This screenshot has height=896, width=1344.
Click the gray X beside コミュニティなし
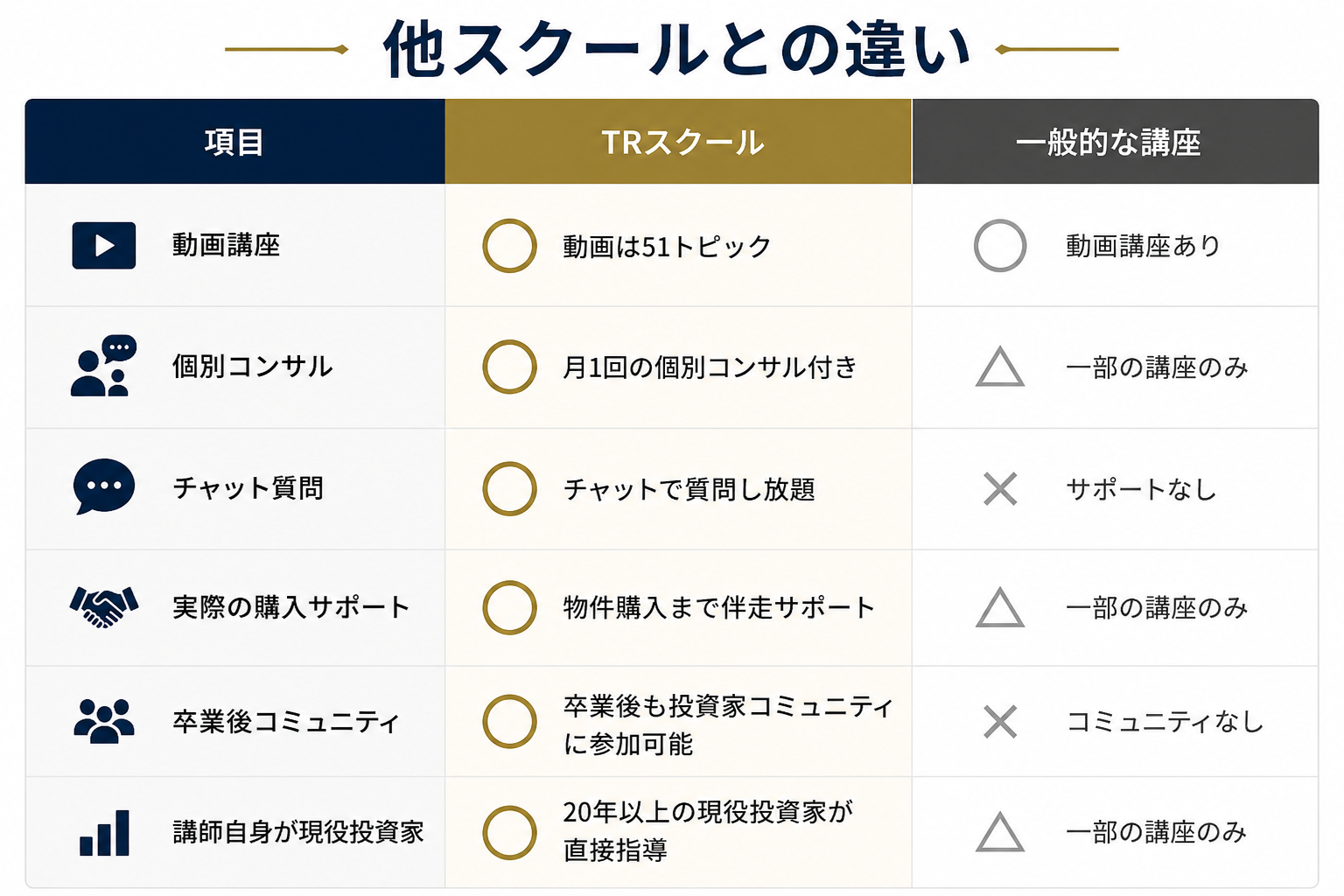(1000, 722)
